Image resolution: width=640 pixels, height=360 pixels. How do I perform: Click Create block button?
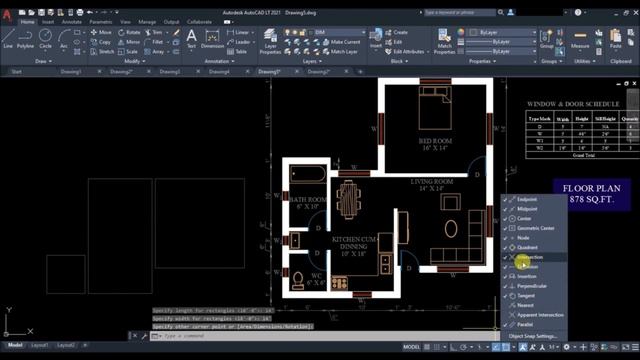396,32
